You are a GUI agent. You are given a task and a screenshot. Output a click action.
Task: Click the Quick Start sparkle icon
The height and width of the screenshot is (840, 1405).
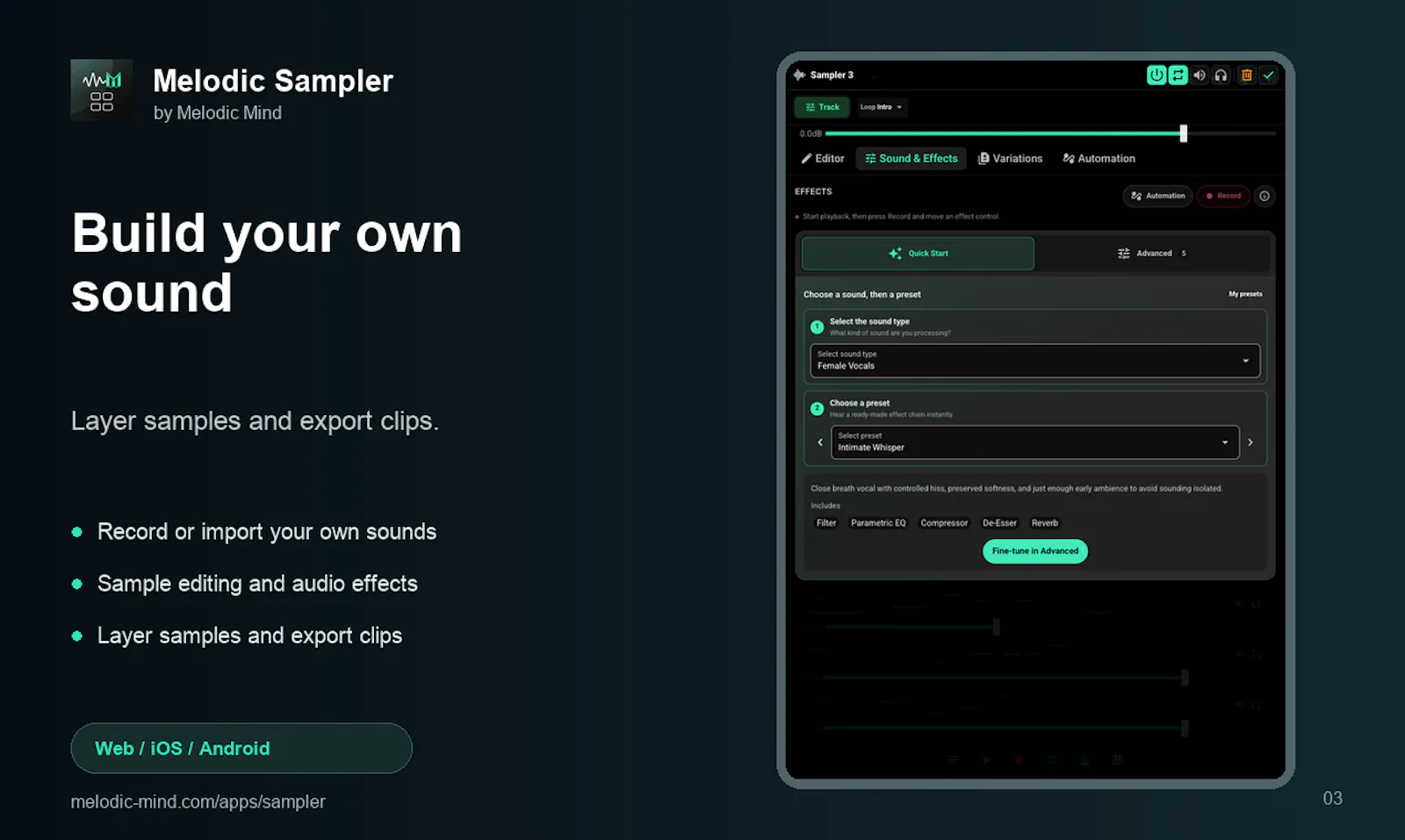click(895, 254)
